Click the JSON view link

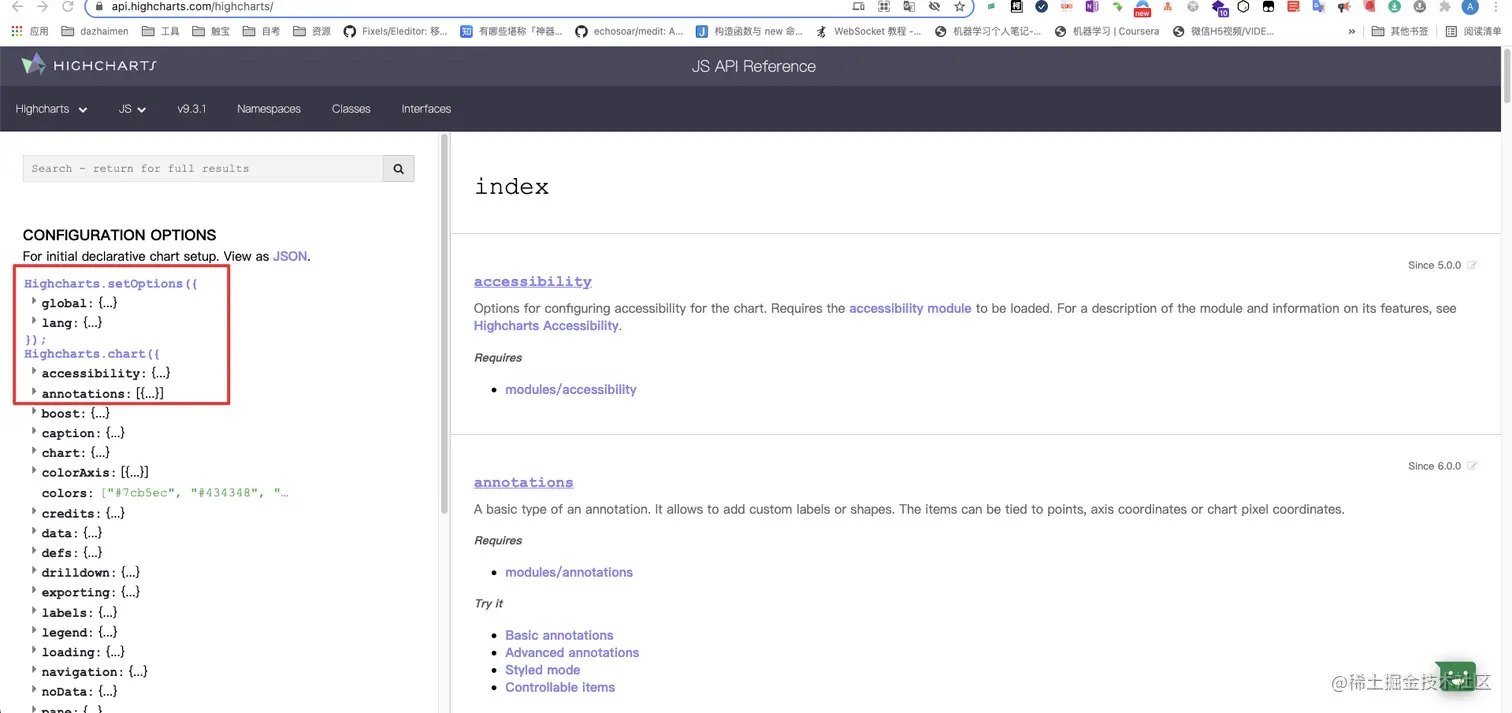(290, 256)
